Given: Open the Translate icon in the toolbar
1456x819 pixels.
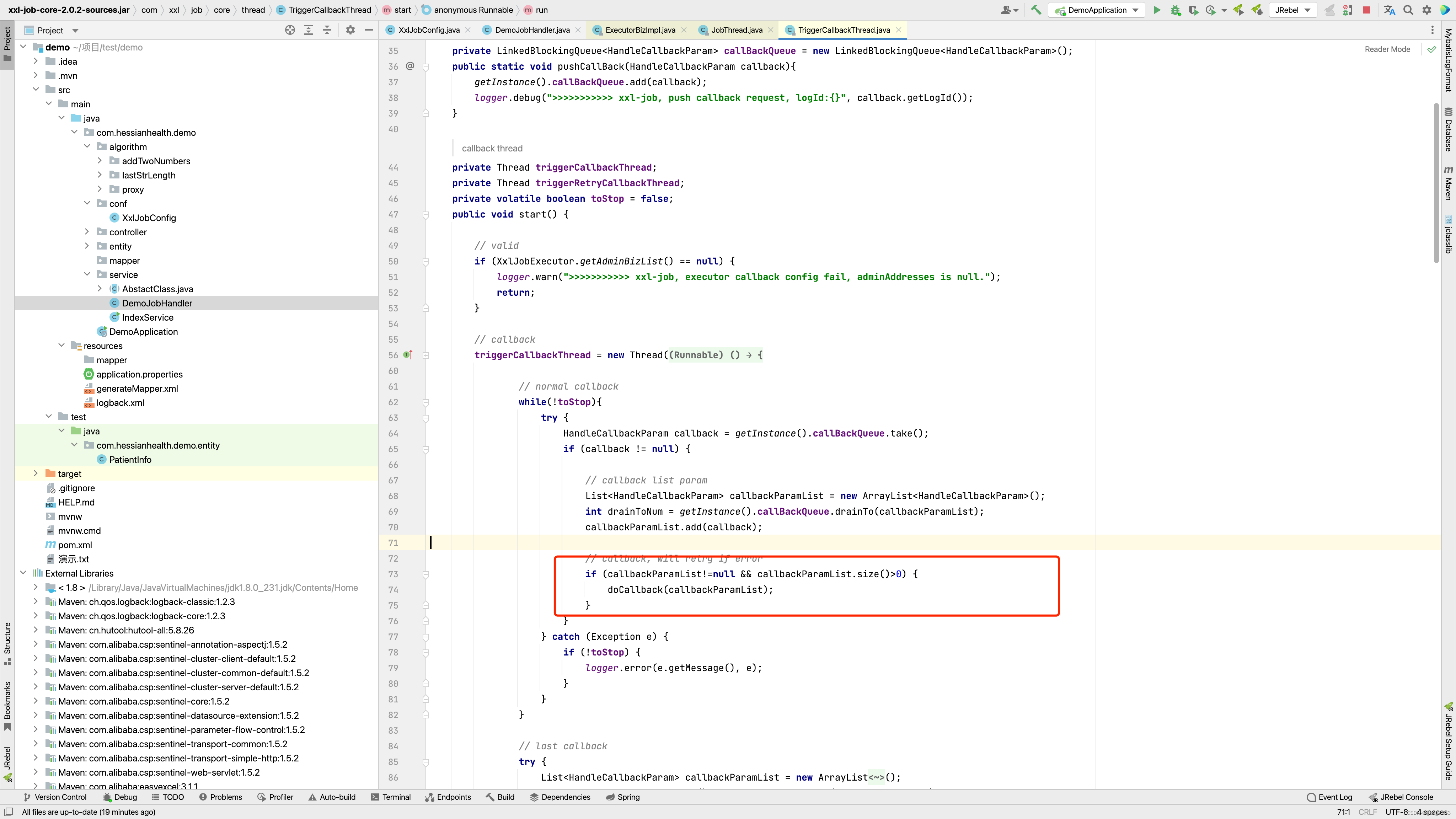Looking at the screenshot, I should [x=1389, y=10].
